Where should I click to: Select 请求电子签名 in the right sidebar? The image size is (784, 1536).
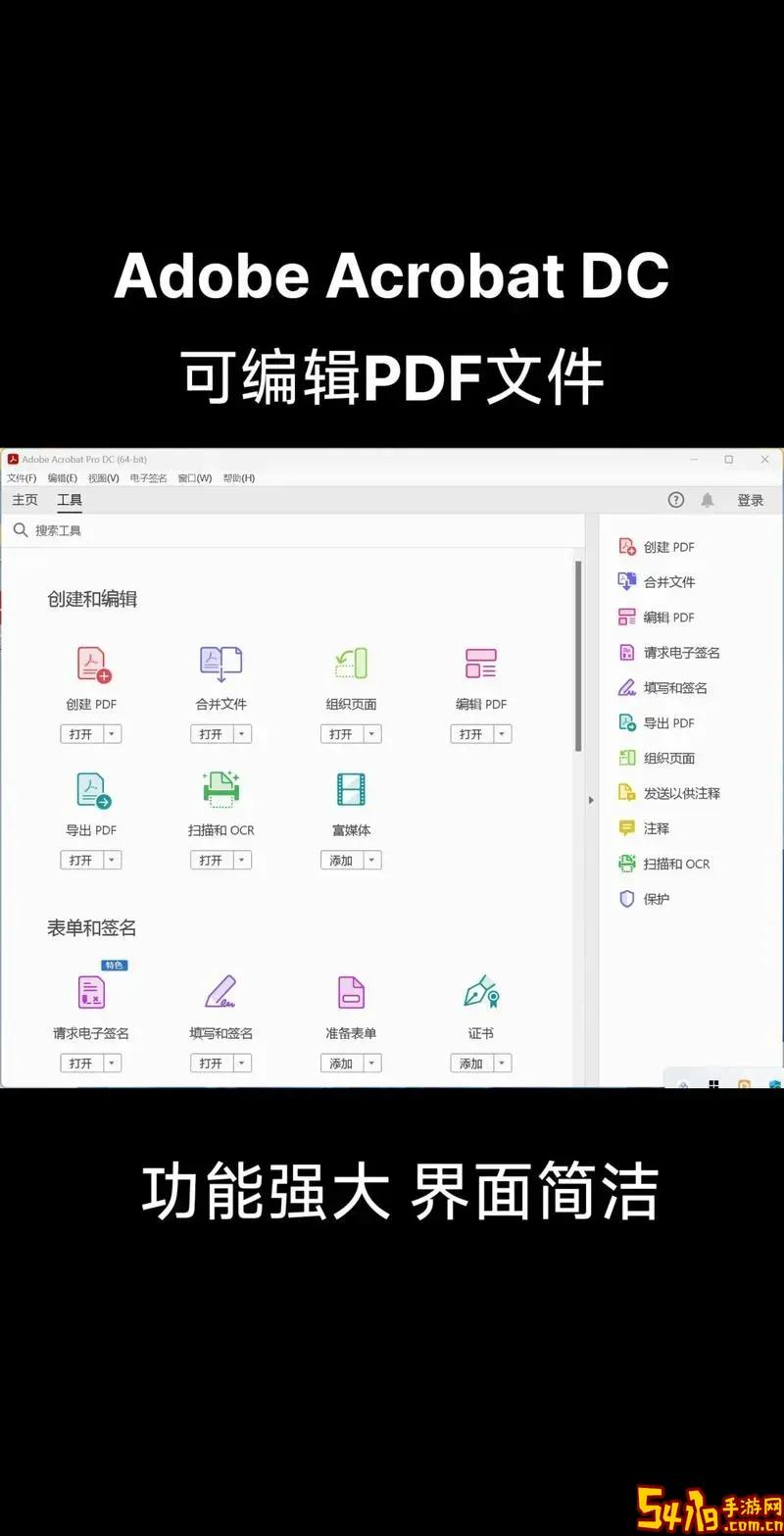669,653
